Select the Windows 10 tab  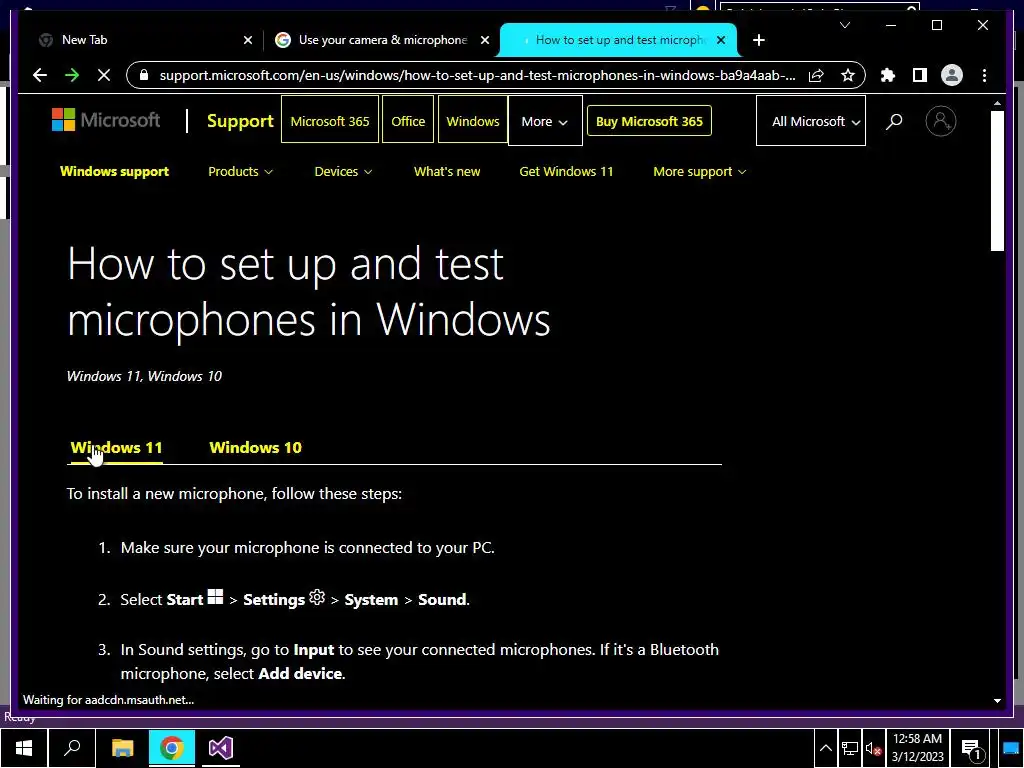coord(255,448)
